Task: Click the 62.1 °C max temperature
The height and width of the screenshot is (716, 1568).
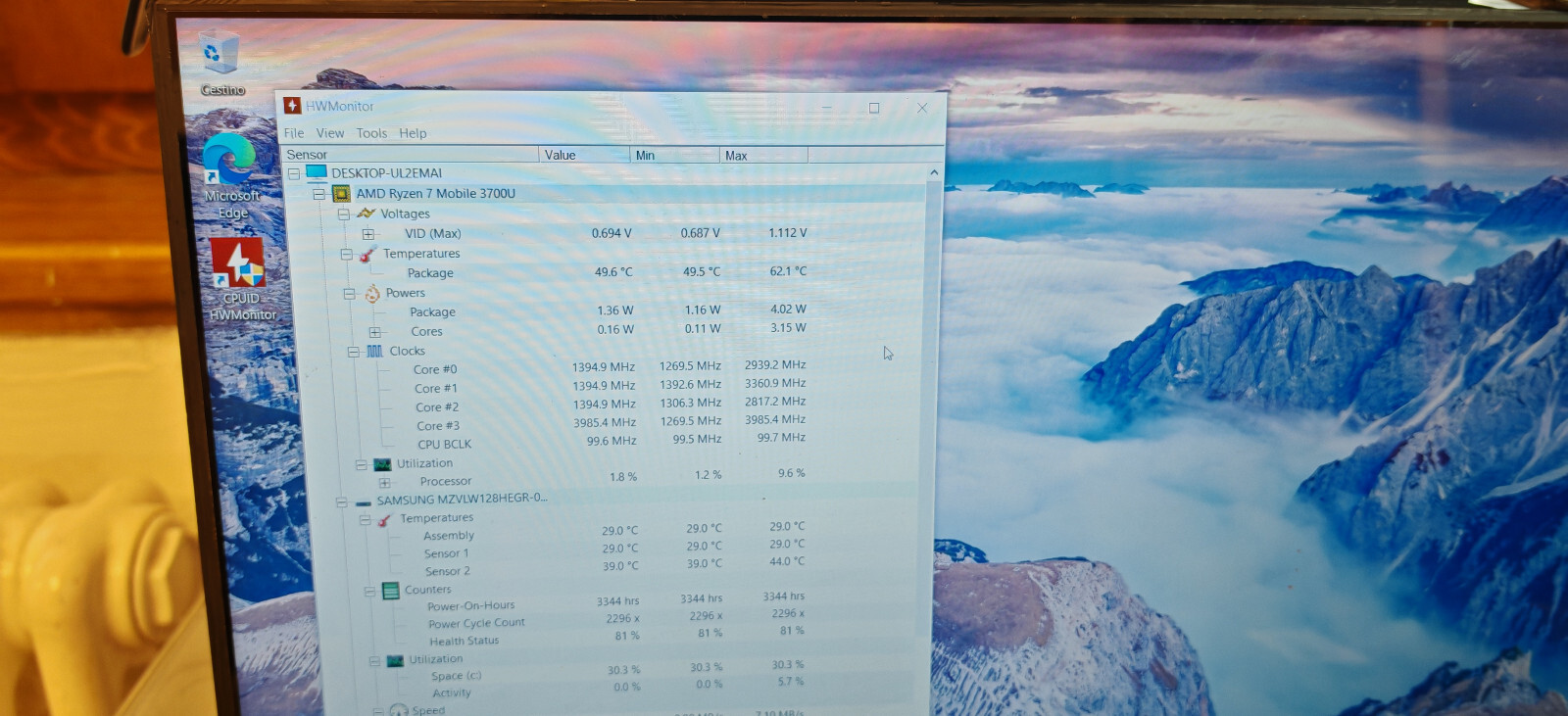Action: pyautogui.click(x=788, y=271)
